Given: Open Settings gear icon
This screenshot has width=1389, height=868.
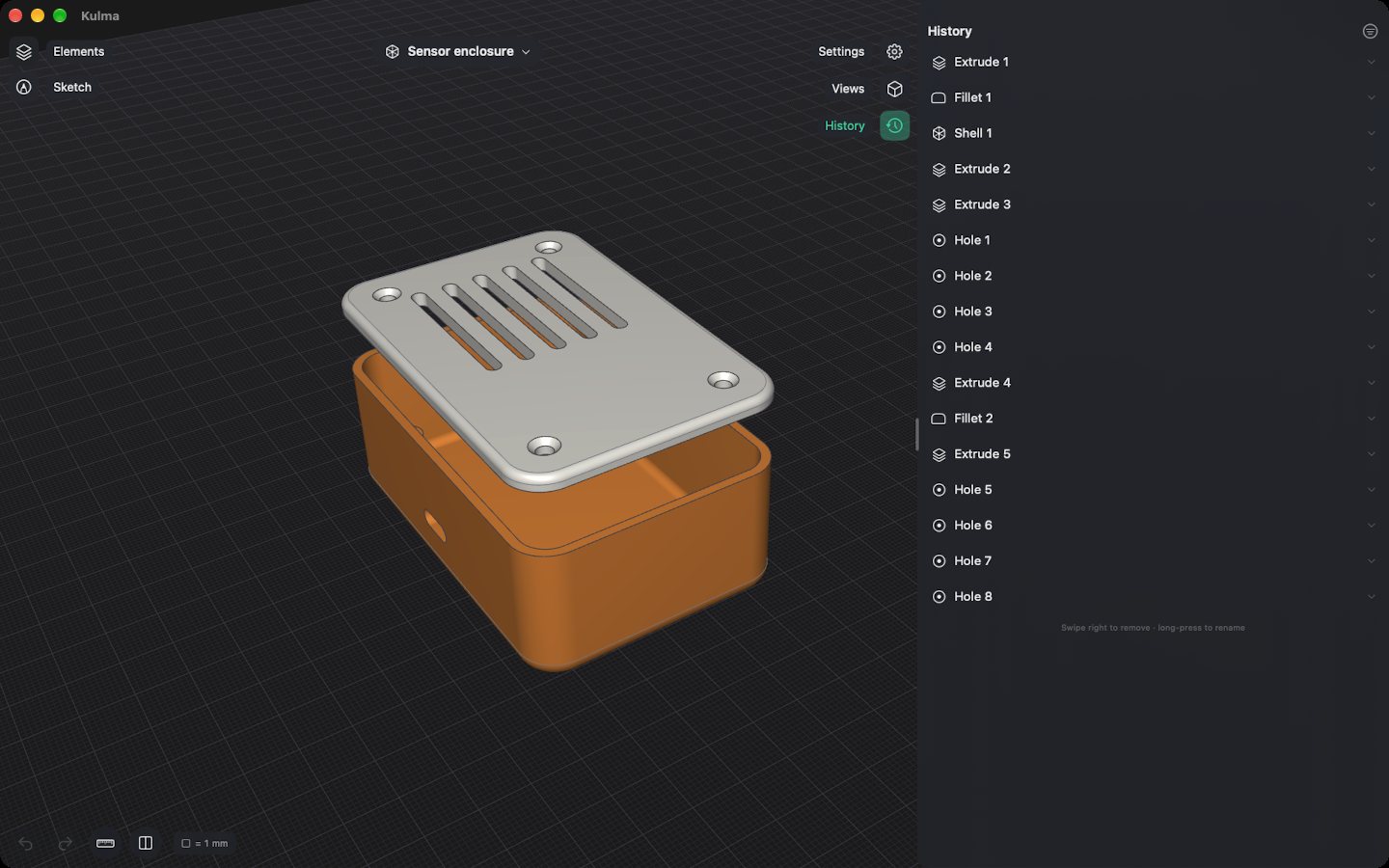Looking at the screenshot, I should tap(894, 52).
